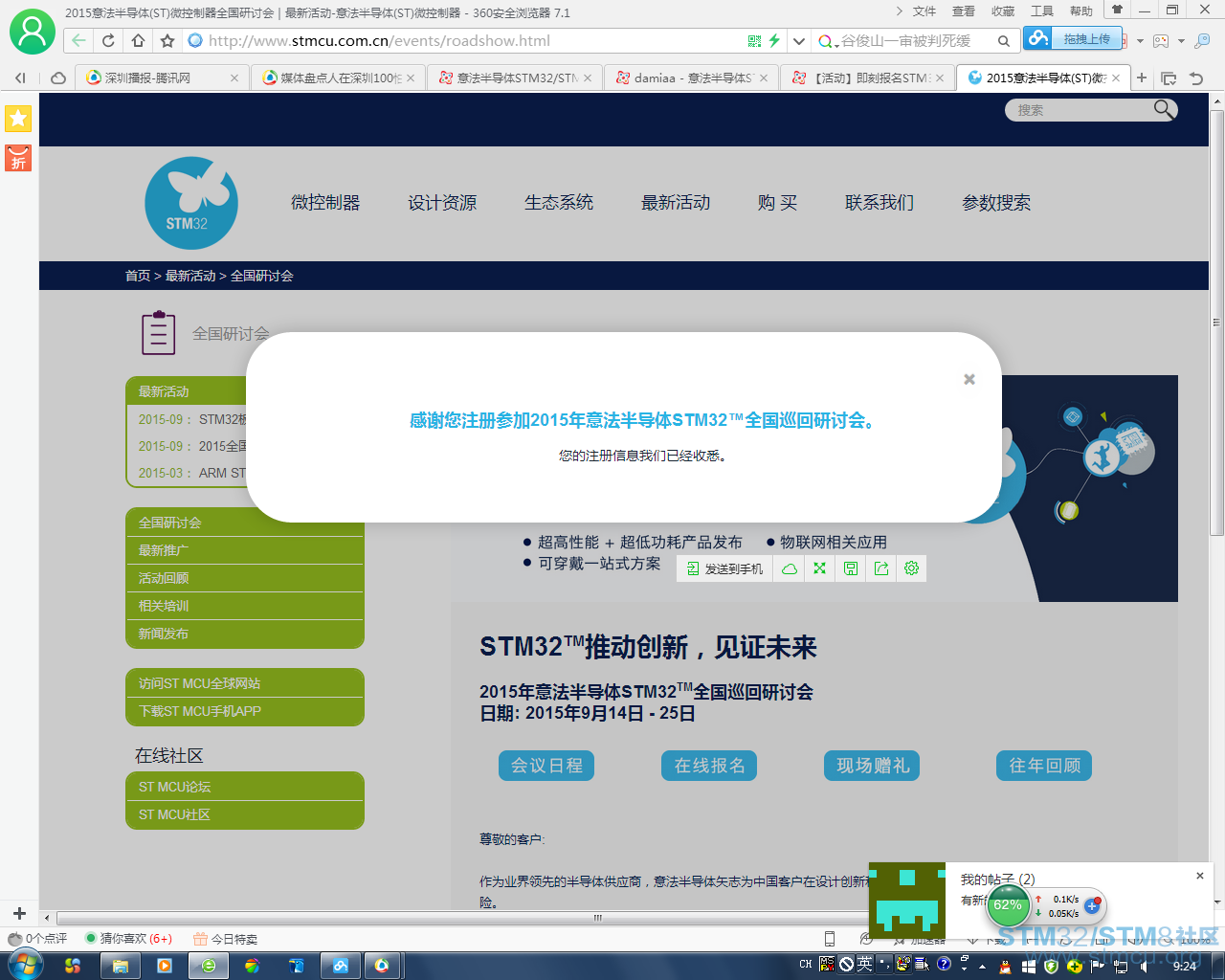Viewport: 1225px width, 980px height.
Task: Click the green lightning speed-mode icon
Action: point(774,41)
